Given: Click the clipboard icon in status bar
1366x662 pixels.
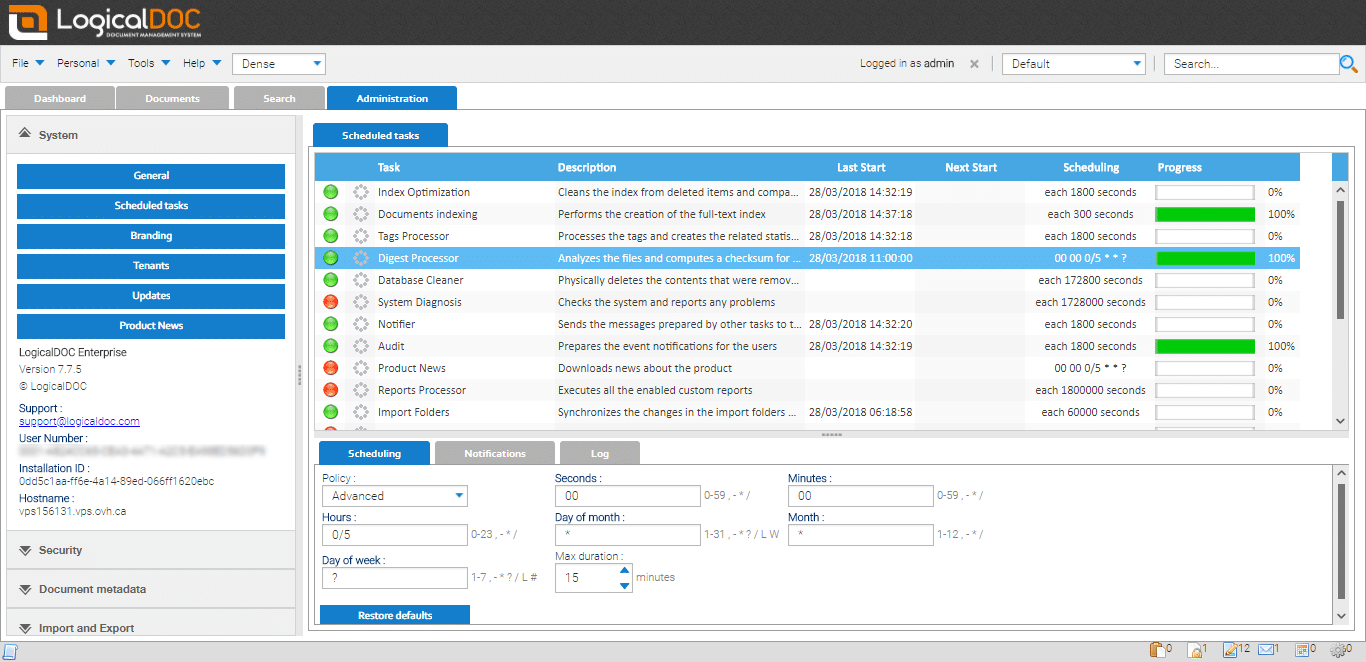Looking at the screenshot, I should click(1156, 650).
